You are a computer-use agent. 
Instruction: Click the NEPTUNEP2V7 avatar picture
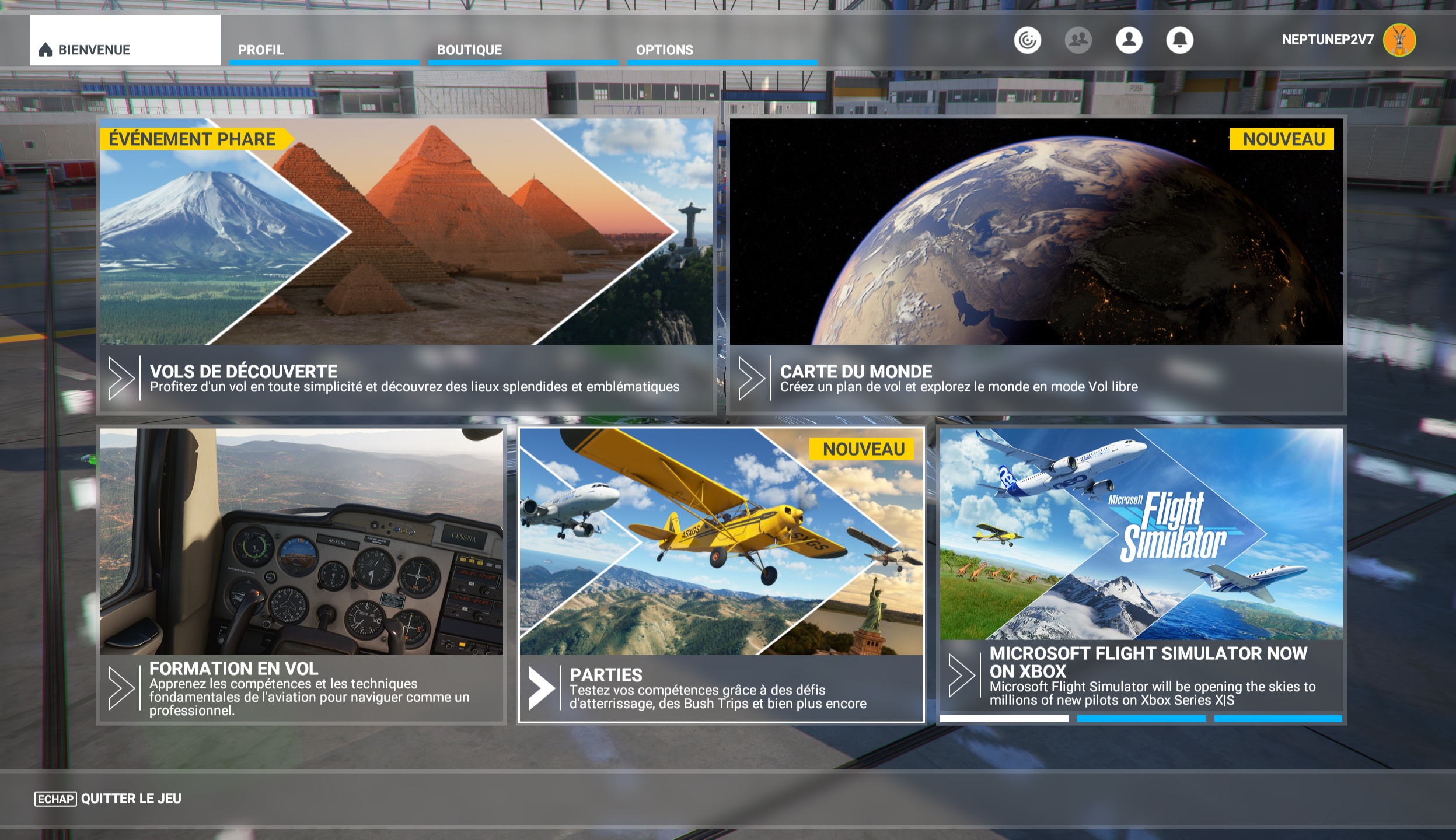1399,40
